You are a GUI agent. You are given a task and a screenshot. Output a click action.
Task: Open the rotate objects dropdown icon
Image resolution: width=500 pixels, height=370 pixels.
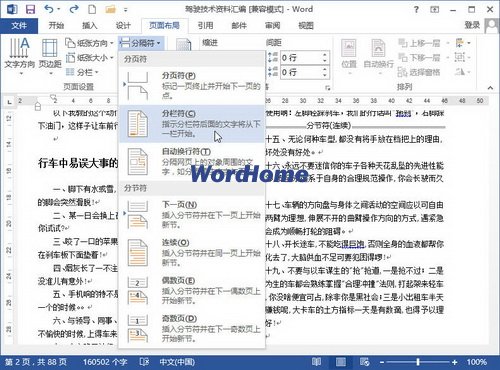(463, 72)
